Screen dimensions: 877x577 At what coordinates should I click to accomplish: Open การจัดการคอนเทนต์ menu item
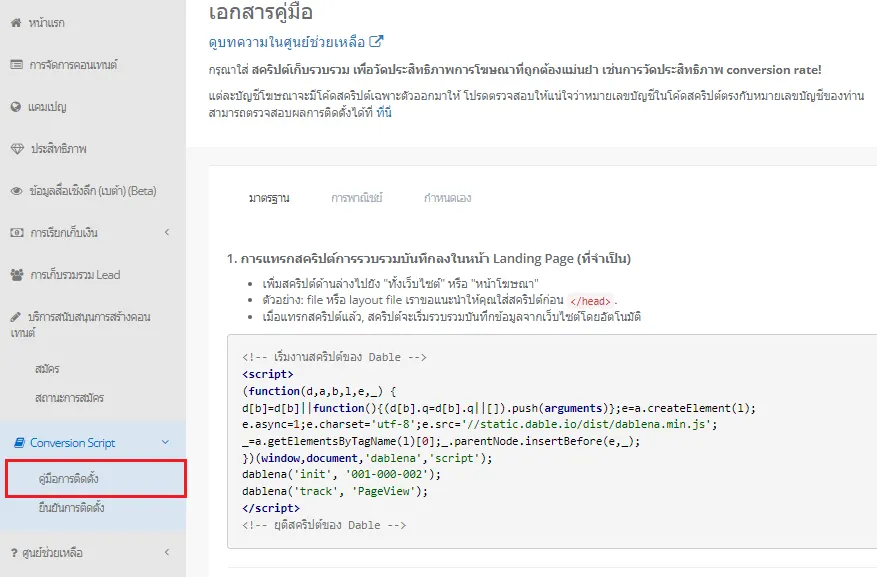pos(73,64)
